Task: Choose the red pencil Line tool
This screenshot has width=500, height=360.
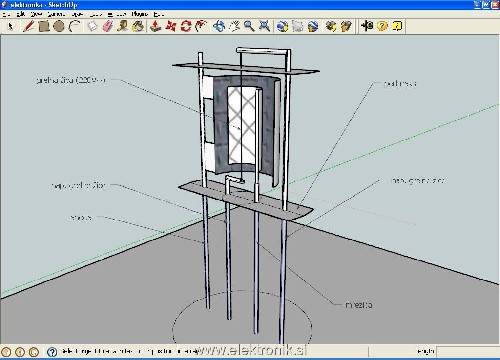Action: 28,26
